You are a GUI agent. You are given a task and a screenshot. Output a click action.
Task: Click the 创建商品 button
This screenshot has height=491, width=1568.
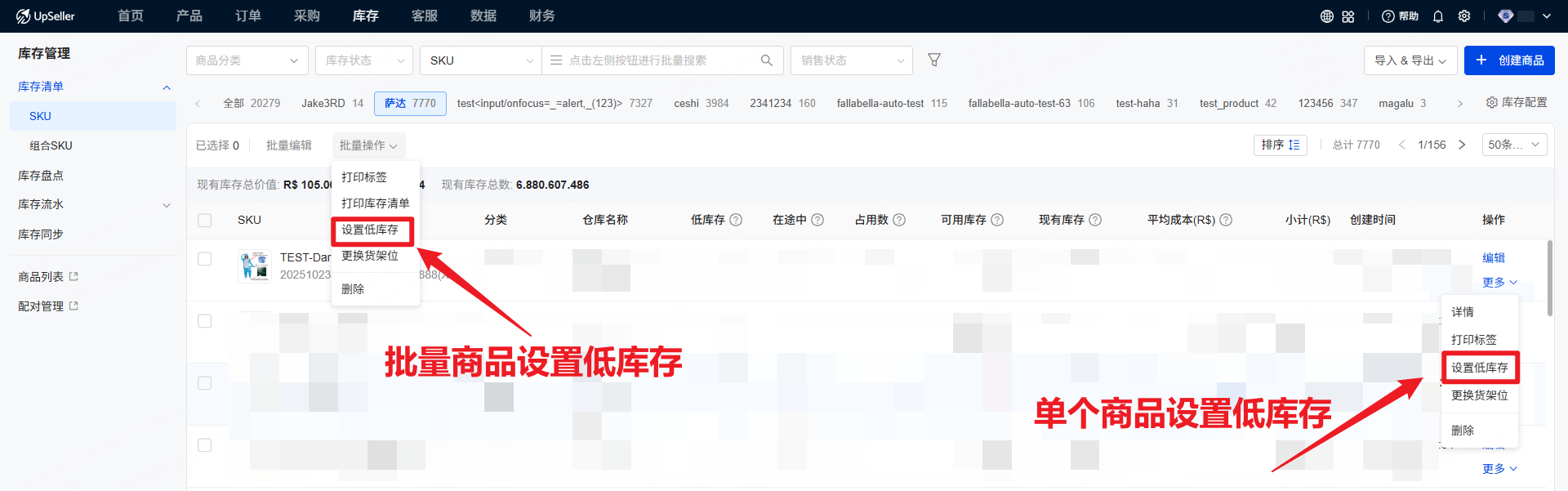pyautogui.click(x=1508, y=60)
